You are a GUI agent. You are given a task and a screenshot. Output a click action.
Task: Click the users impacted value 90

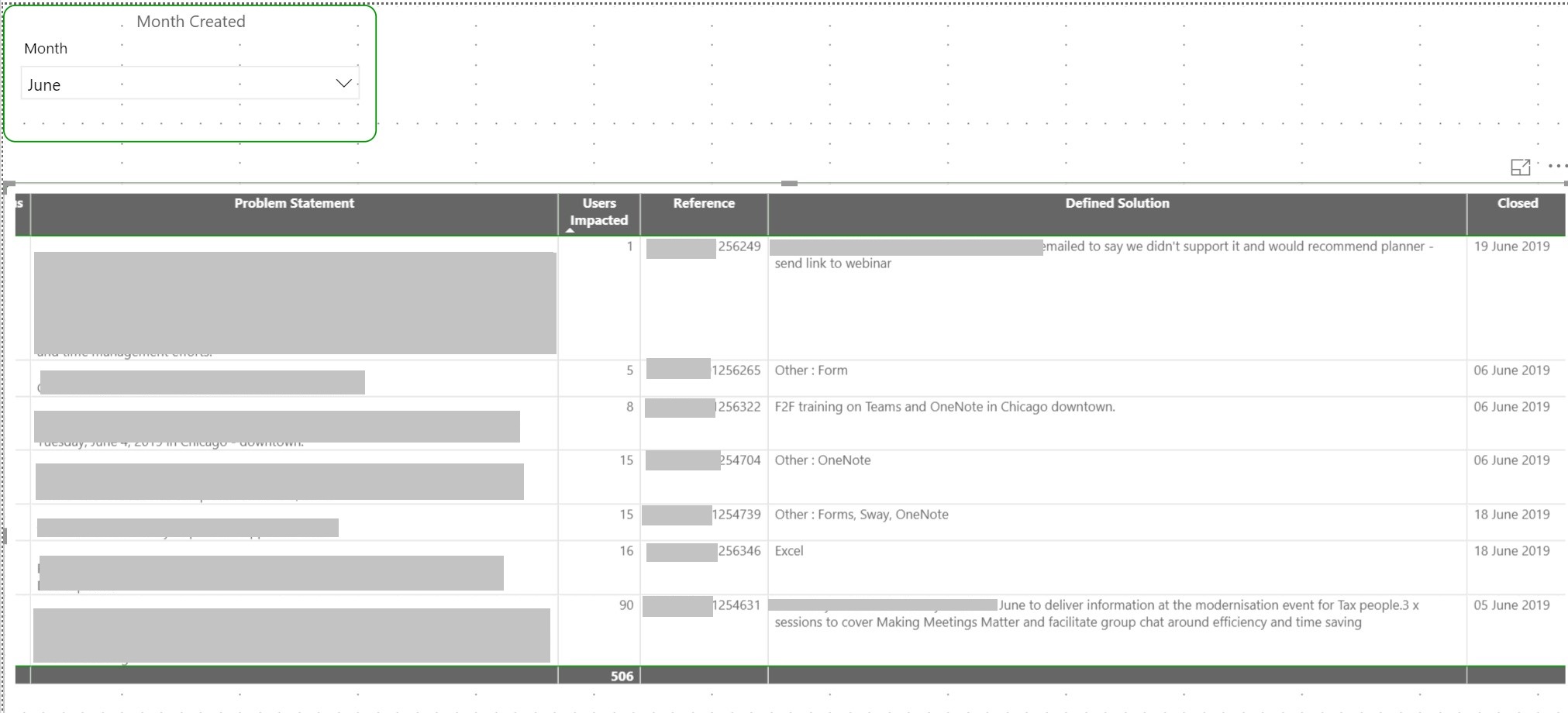tap(625, 605)
